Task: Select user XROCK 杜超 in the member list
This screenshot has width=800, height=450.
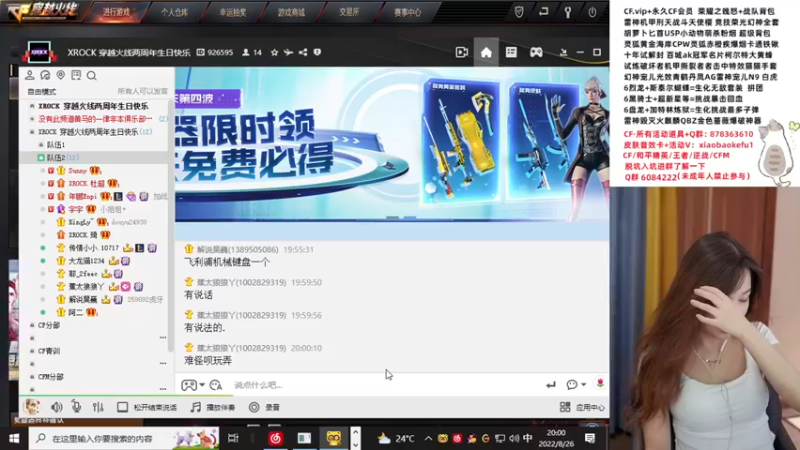Action: (x=86, y=183)
